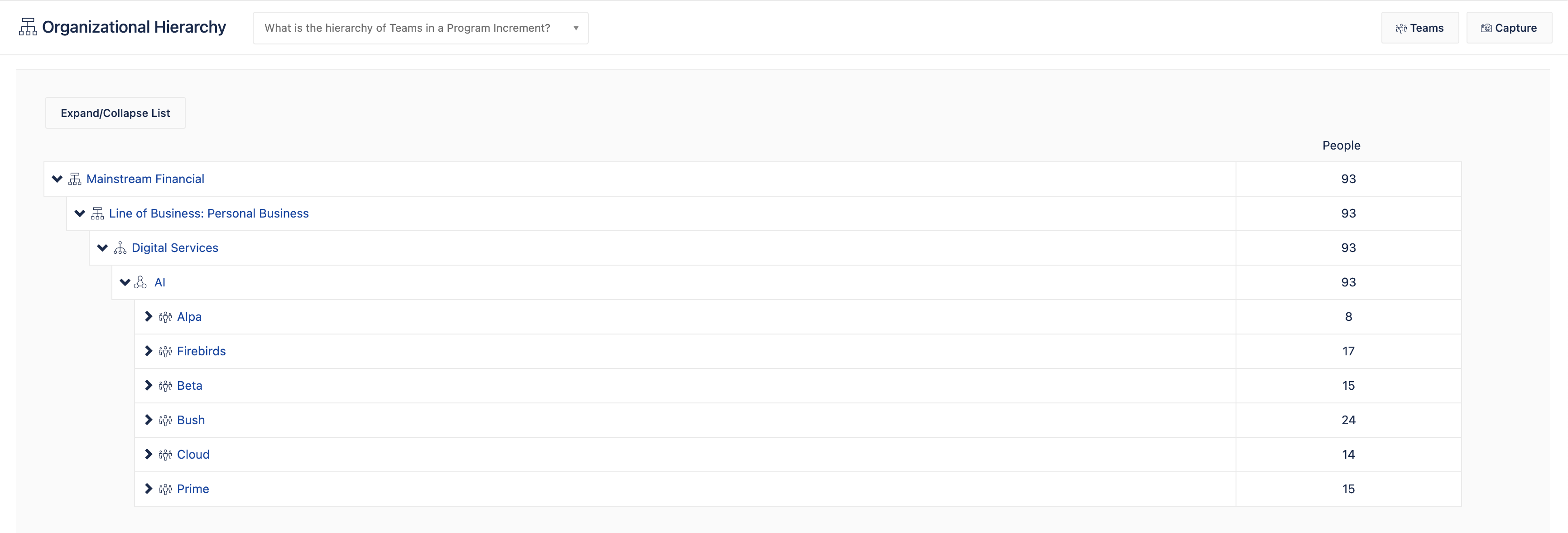The image size is (1568, 533).
Task: Click people count 15 for Prime
Action: (1348, 489)
